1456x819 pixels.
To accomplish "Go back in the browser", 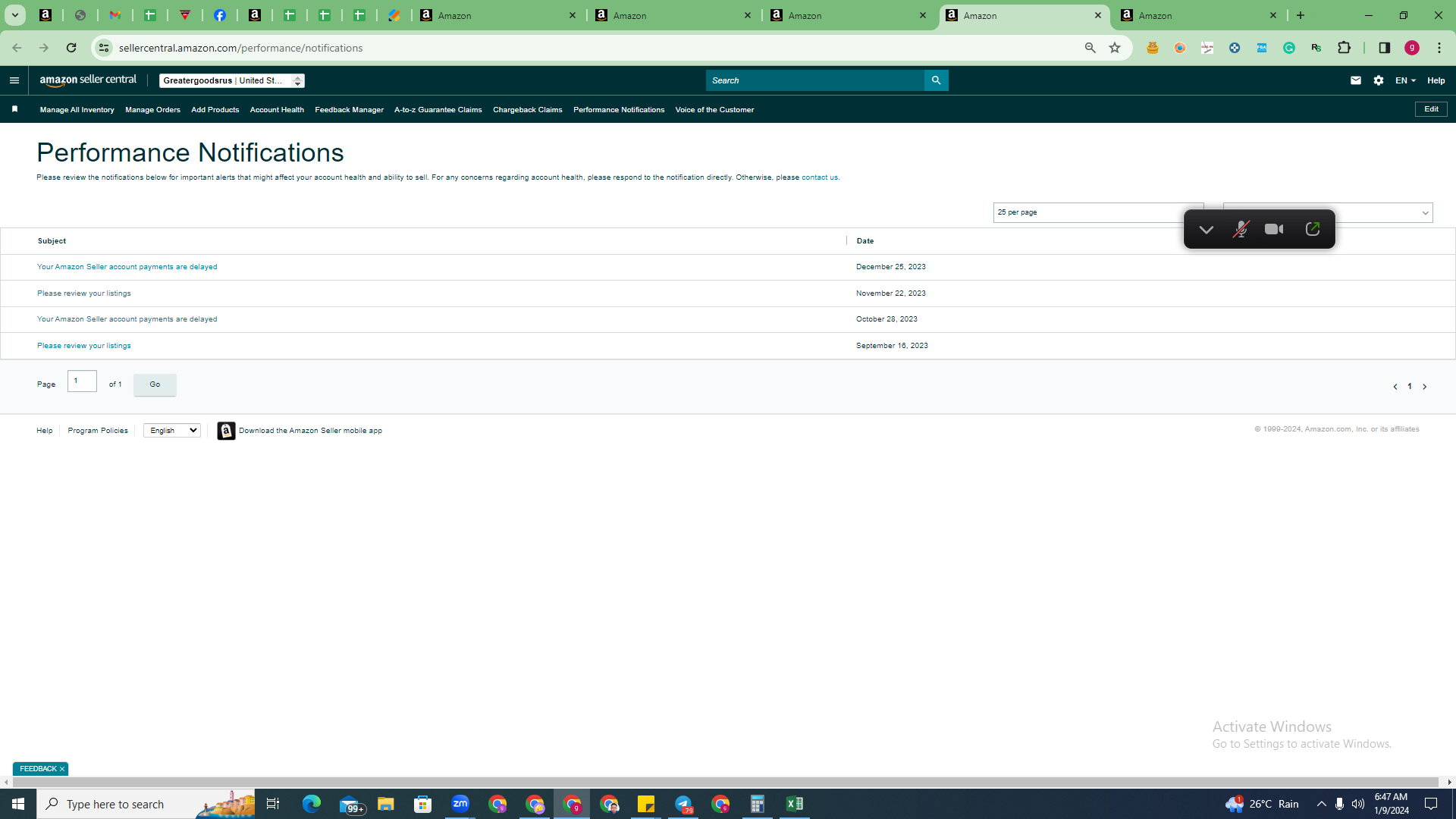I will pos(17,48).
